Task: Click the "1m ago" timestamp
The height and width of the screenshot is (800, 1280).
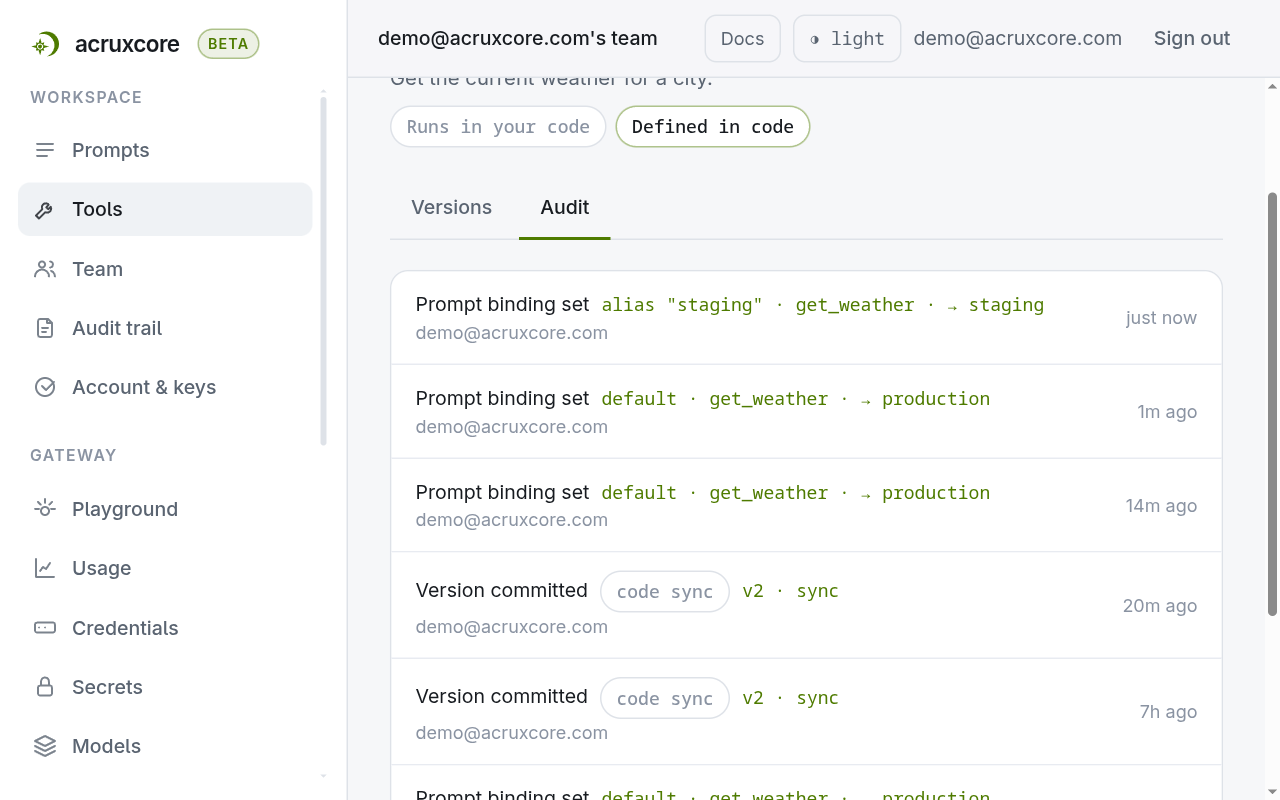Action: point(1167,412)
